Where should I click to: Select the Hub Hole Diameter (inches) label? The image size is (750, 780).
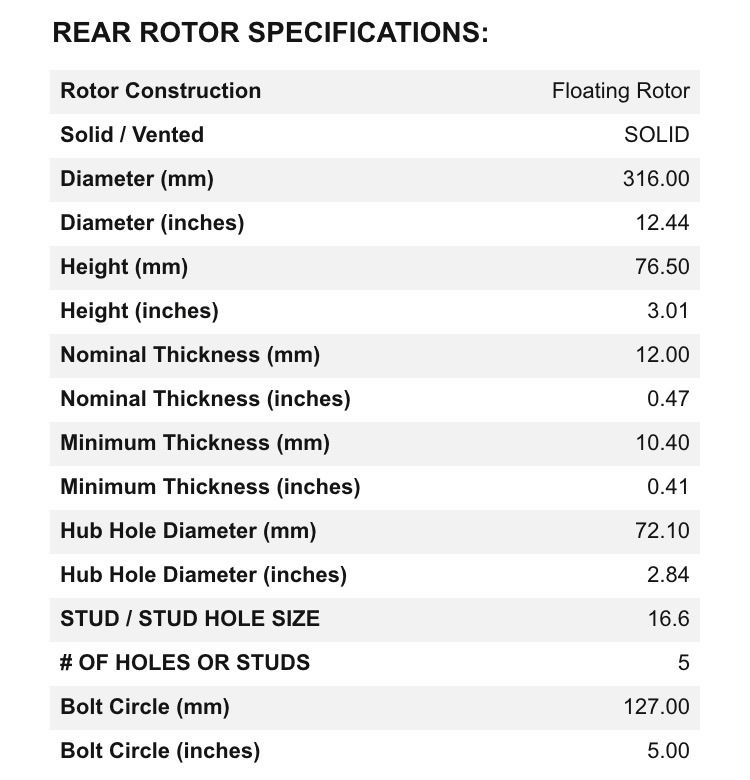coord(203,575)
